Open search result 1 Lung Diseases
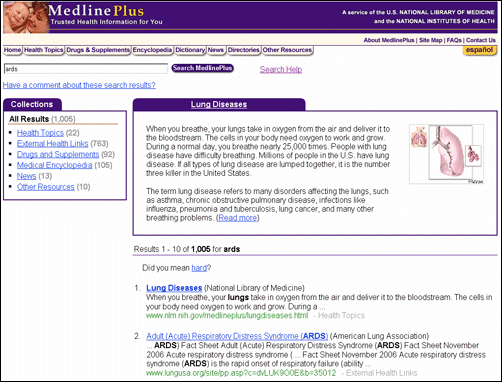 tap(174, 288)
